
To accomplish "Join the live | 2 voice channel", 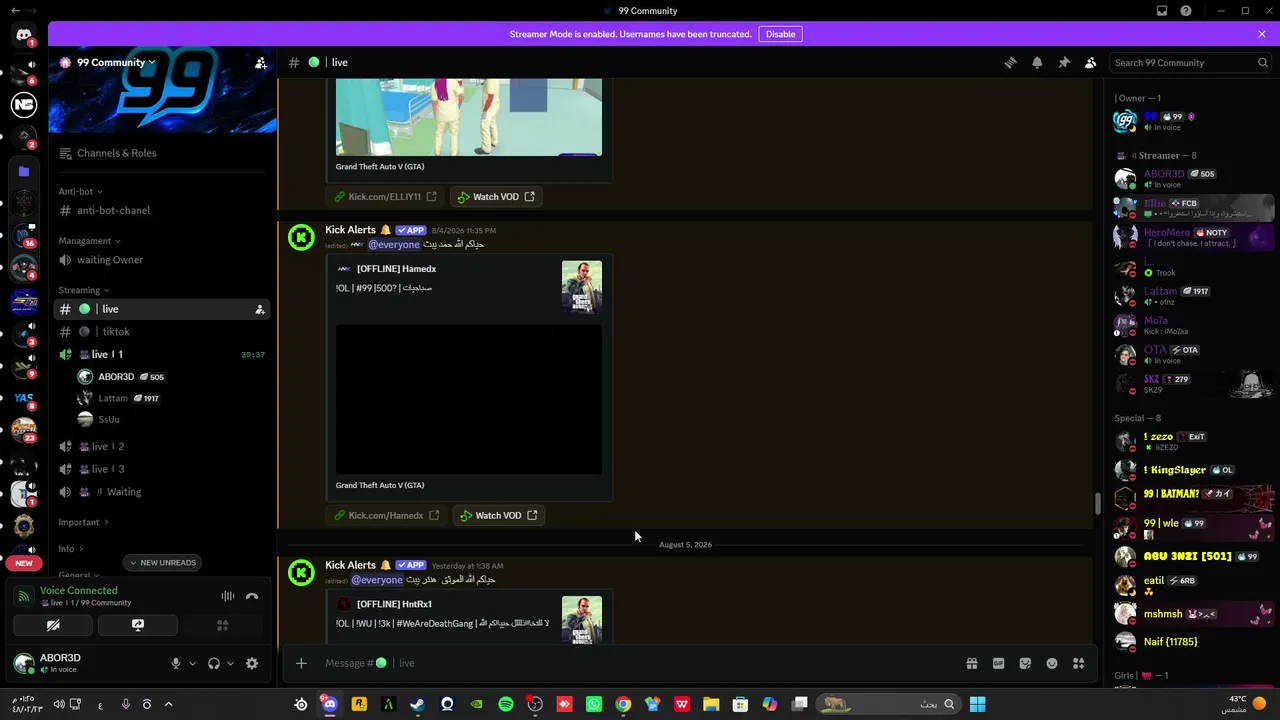I will pos(162,446).
